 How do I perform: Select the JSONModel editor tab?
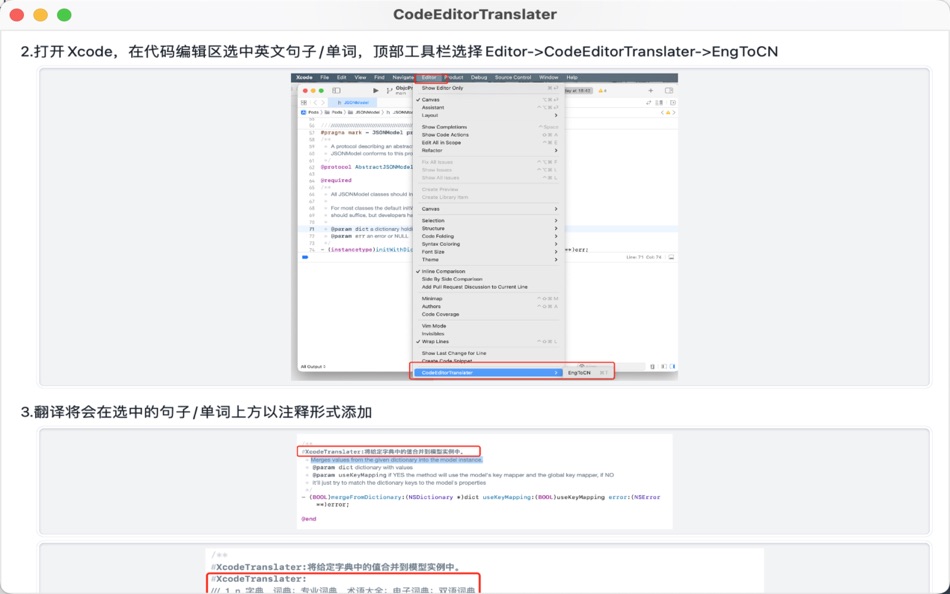click(x=353, y=102)
